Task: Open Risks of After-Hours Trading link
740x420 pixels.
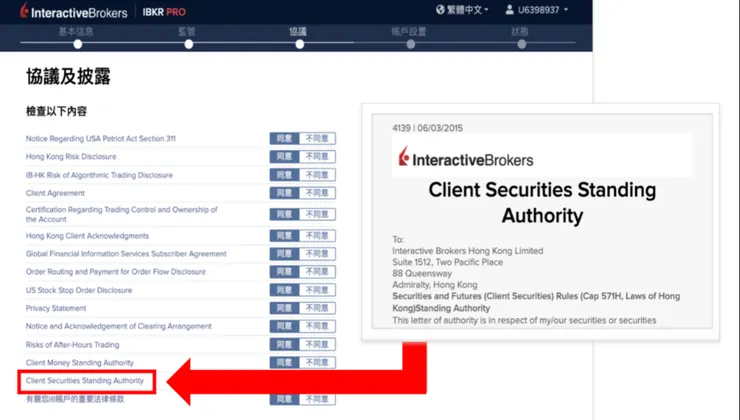Action: click(x=72, y=345)
